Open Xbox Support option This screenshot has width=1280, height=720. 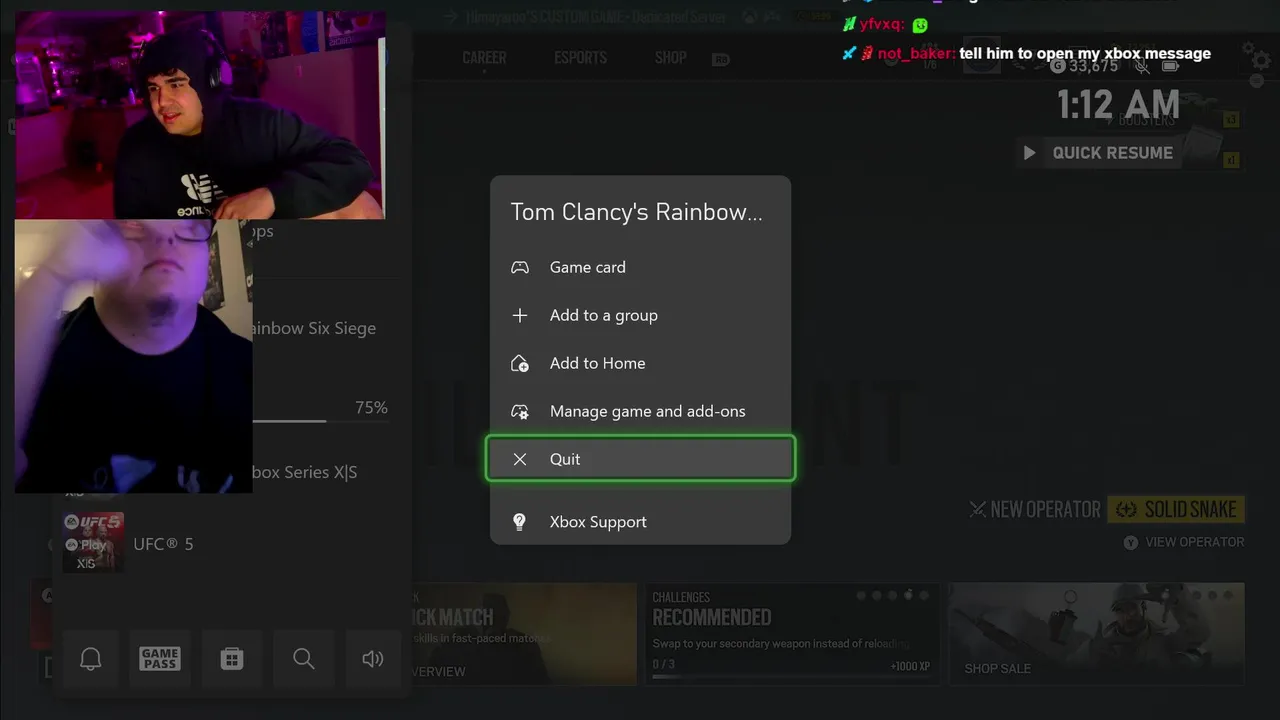640,522
